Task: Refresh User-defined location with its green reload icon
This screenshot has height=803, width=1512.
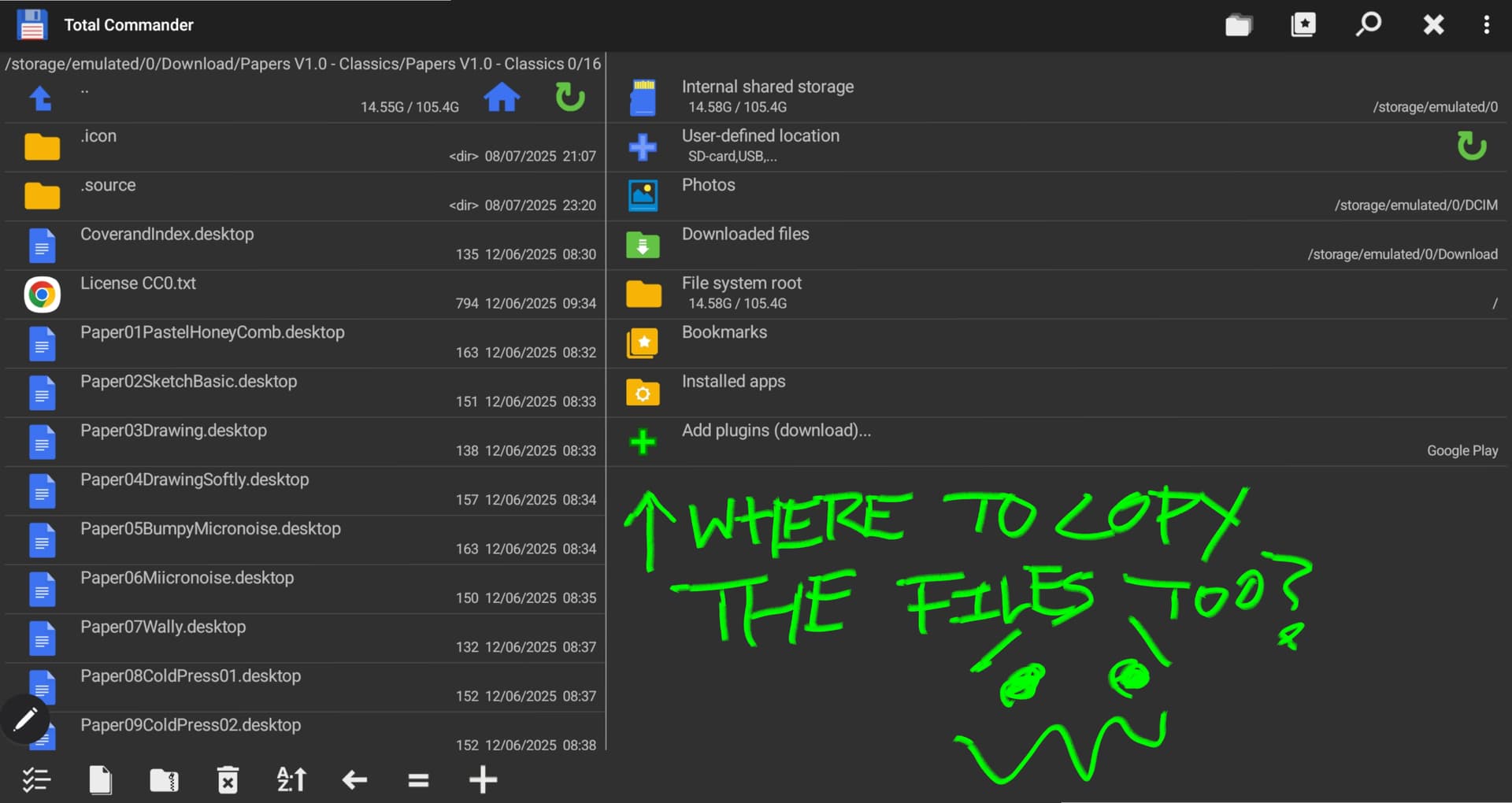Action: tap(1471, 146)
